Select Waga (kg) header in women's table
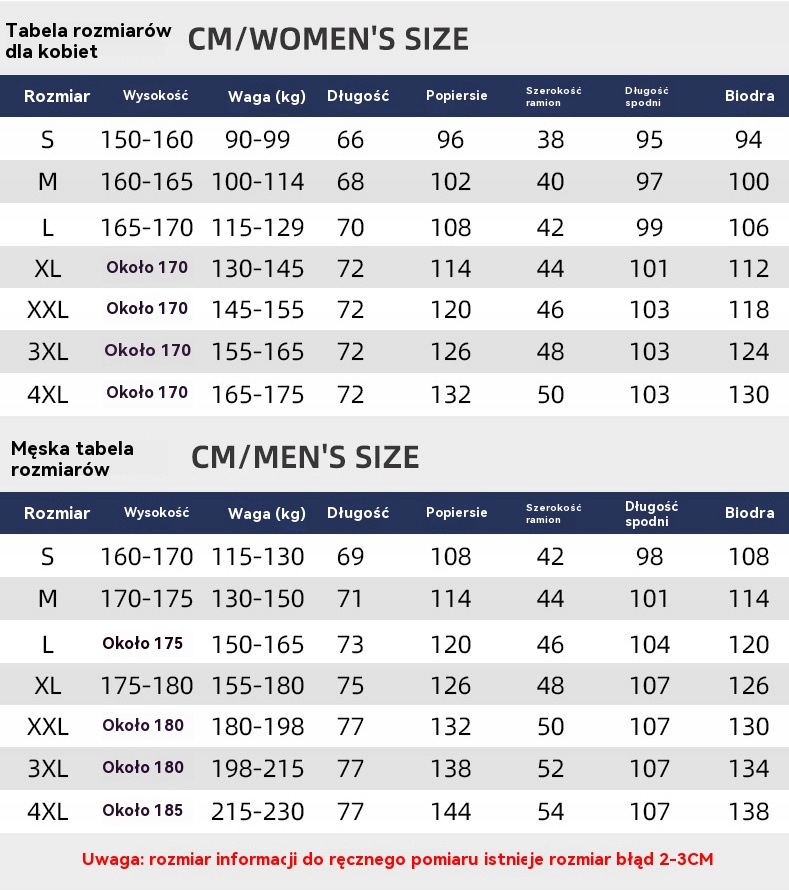Image resolution: width=789 pixels, height=890 pixels. tap(266, 96)
